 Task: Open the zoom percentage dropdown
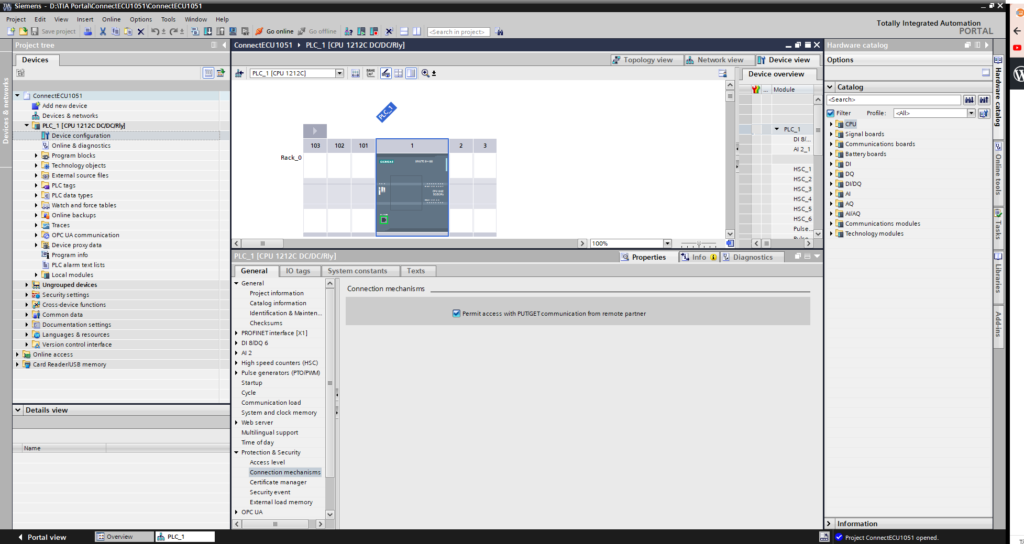pyautogui.click(x=667, y=243)
